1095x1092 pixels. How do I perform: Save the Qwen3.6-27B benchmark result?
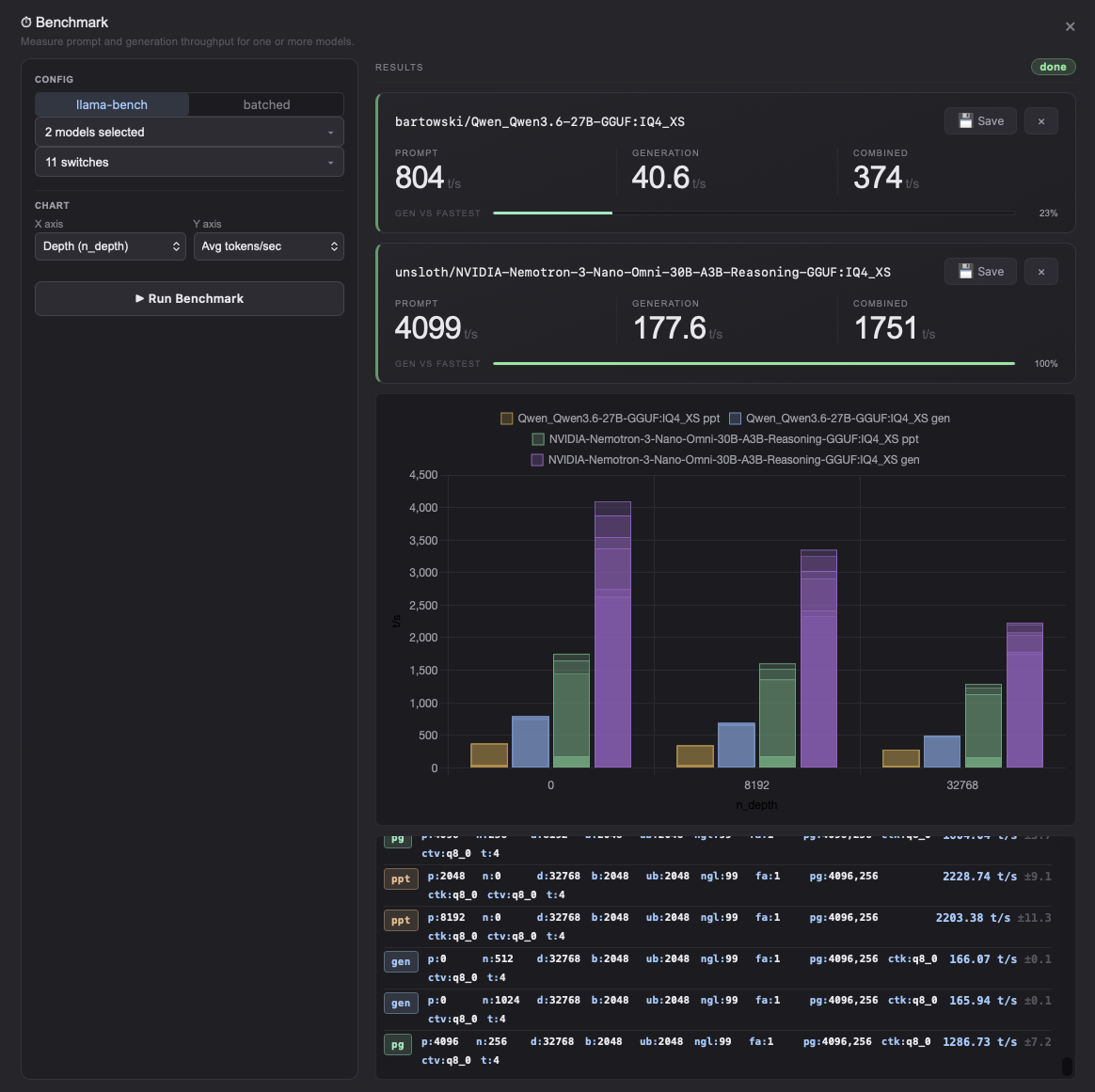click(x=980, y=120)
